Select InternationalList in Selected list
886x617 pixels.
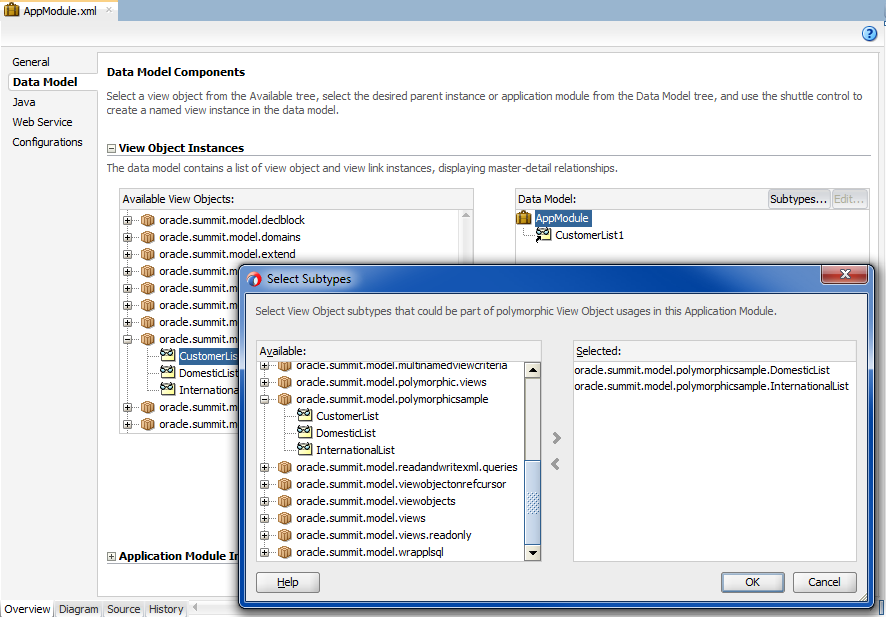coord(711,386)
